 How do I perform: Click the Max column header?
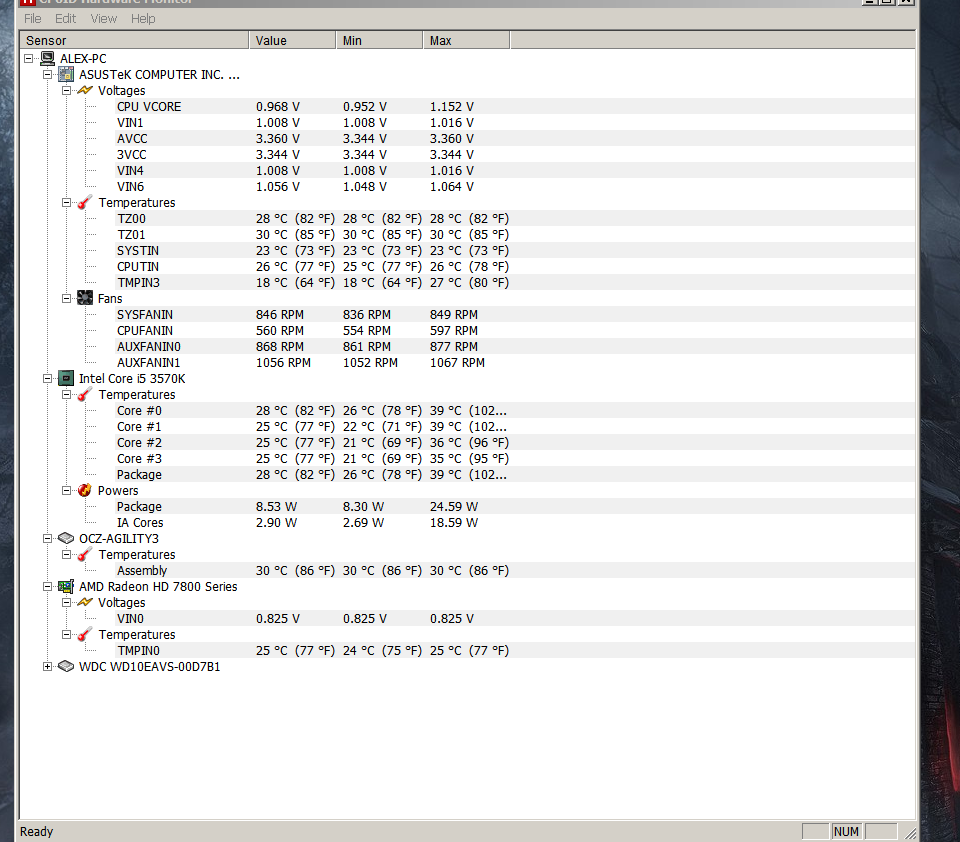coord(467,40)
